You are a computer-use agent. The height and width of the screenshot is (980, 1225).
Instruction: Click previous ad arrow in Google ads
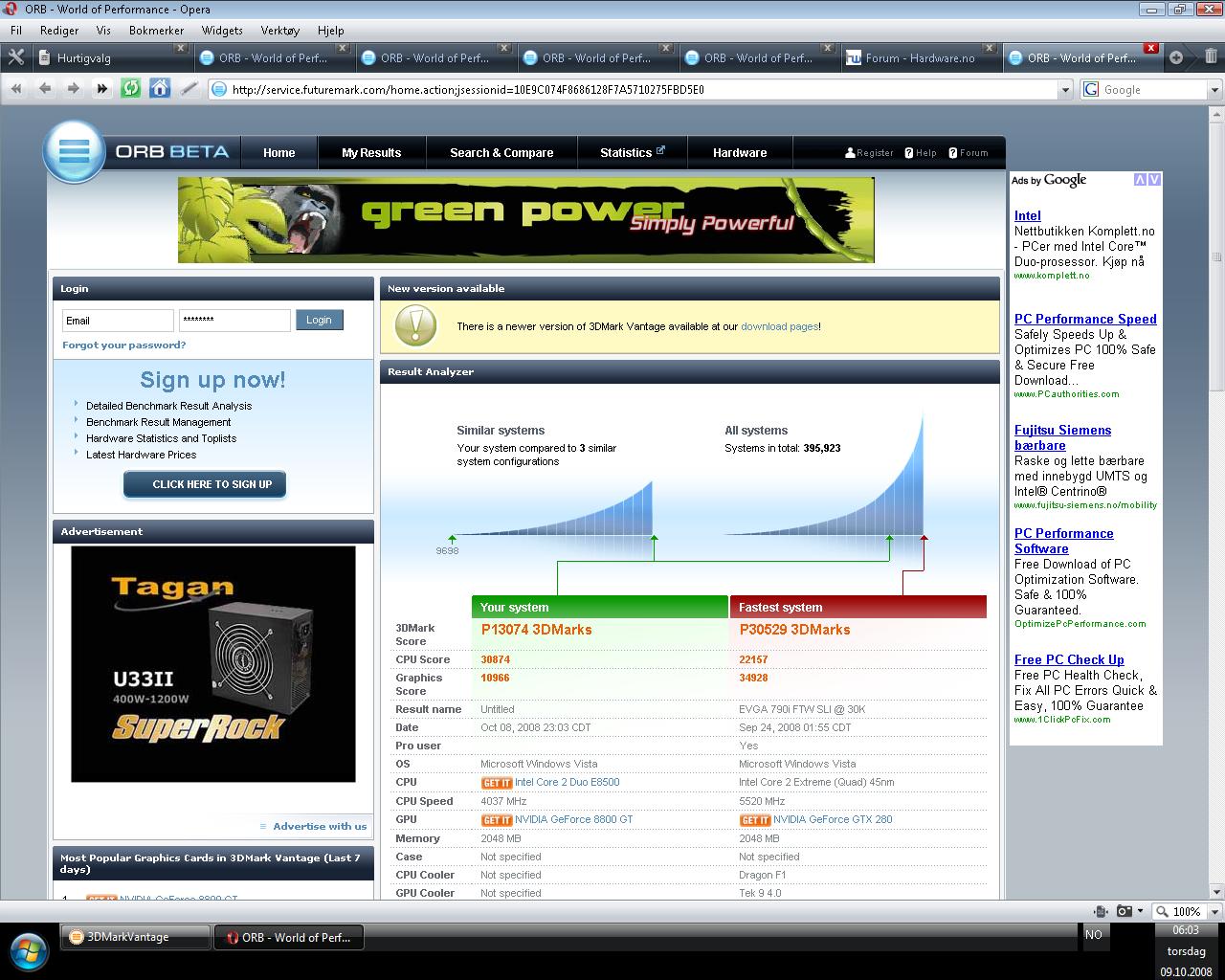pos(1140,179)
